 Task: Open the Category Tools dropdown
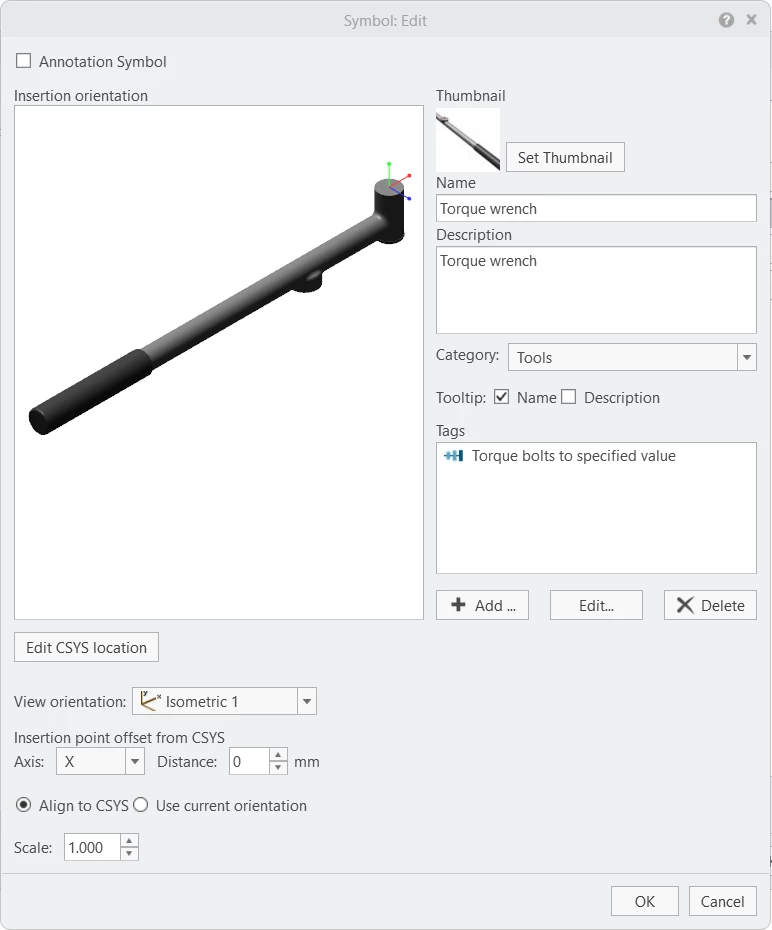tap(747, 357)
